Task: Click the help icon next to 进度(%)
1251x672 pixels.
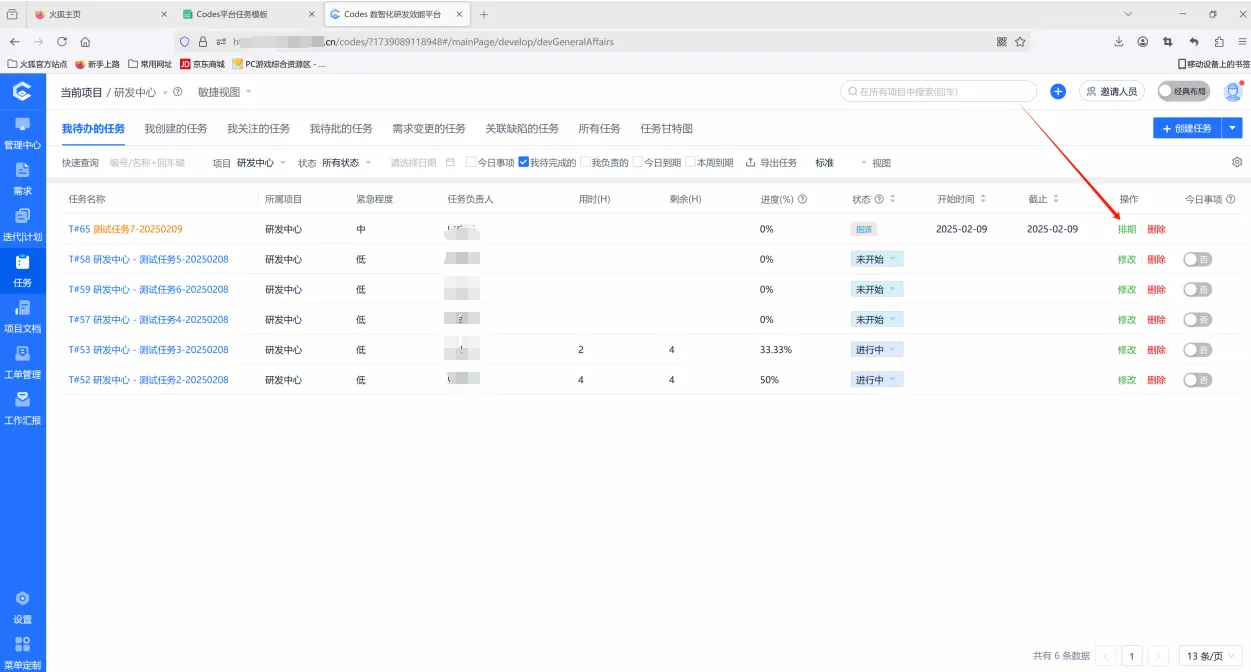Action: 802,199
